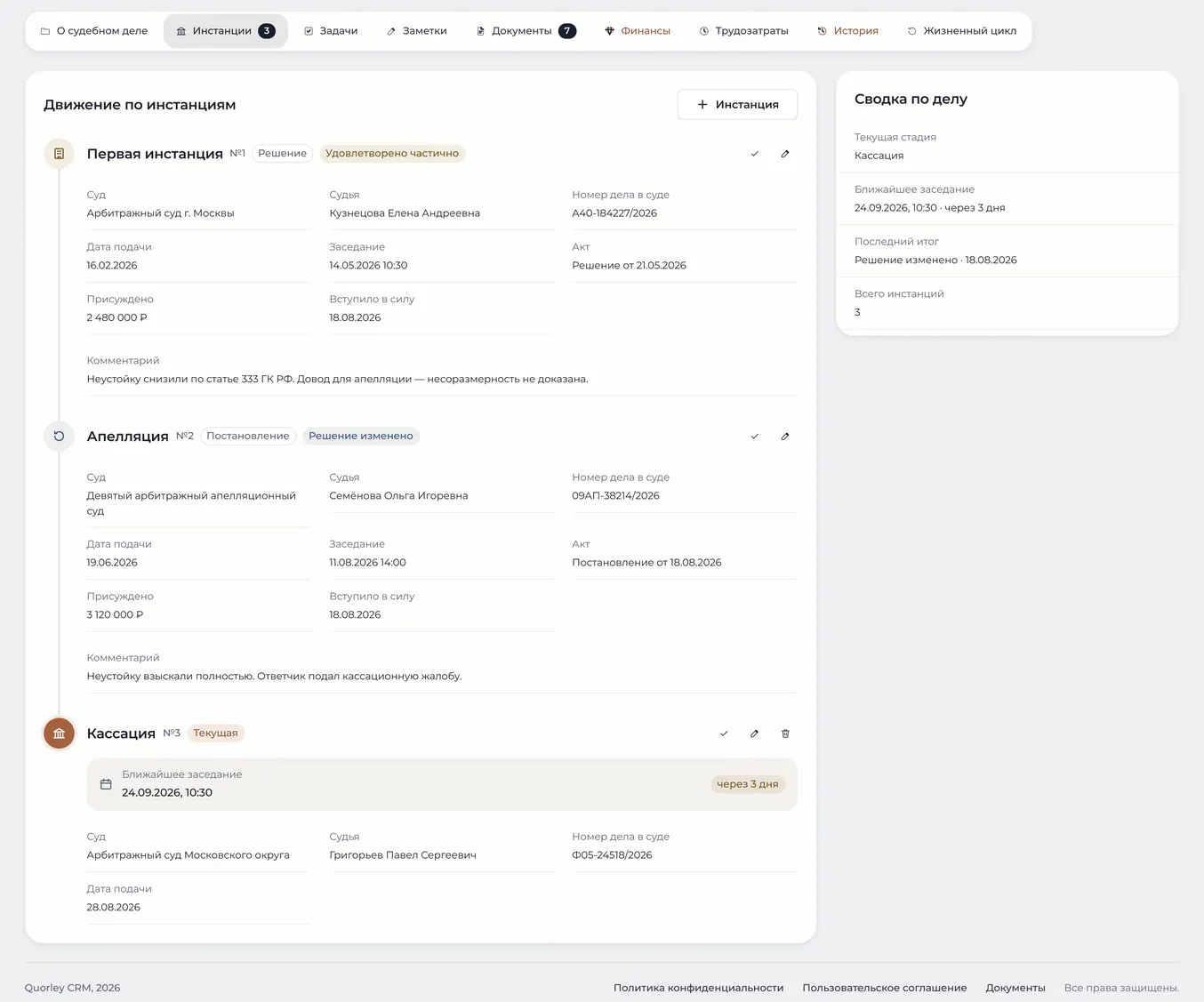This screenshot has width=1204, height=1002.
Task: Click the через 3 дня badge
Action: click(748, 784)
